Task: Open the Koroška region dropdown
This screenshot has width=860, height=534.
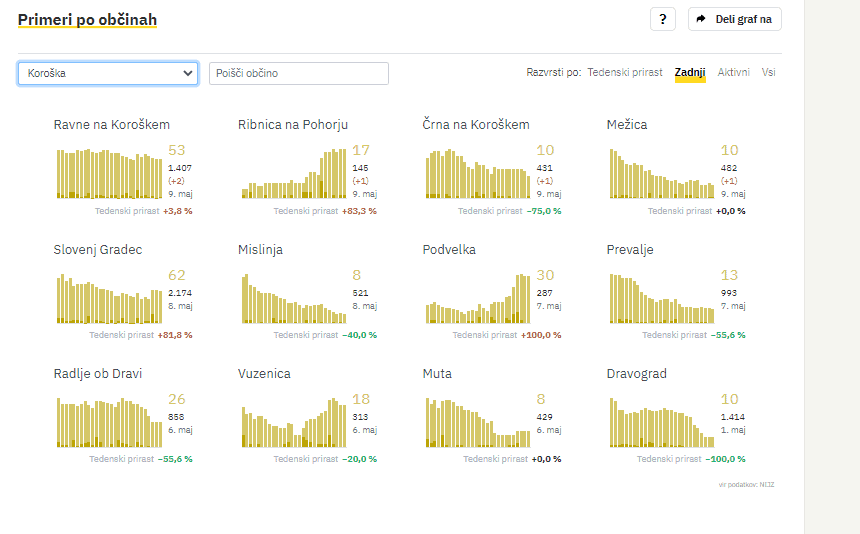Action: click(108, 73)
